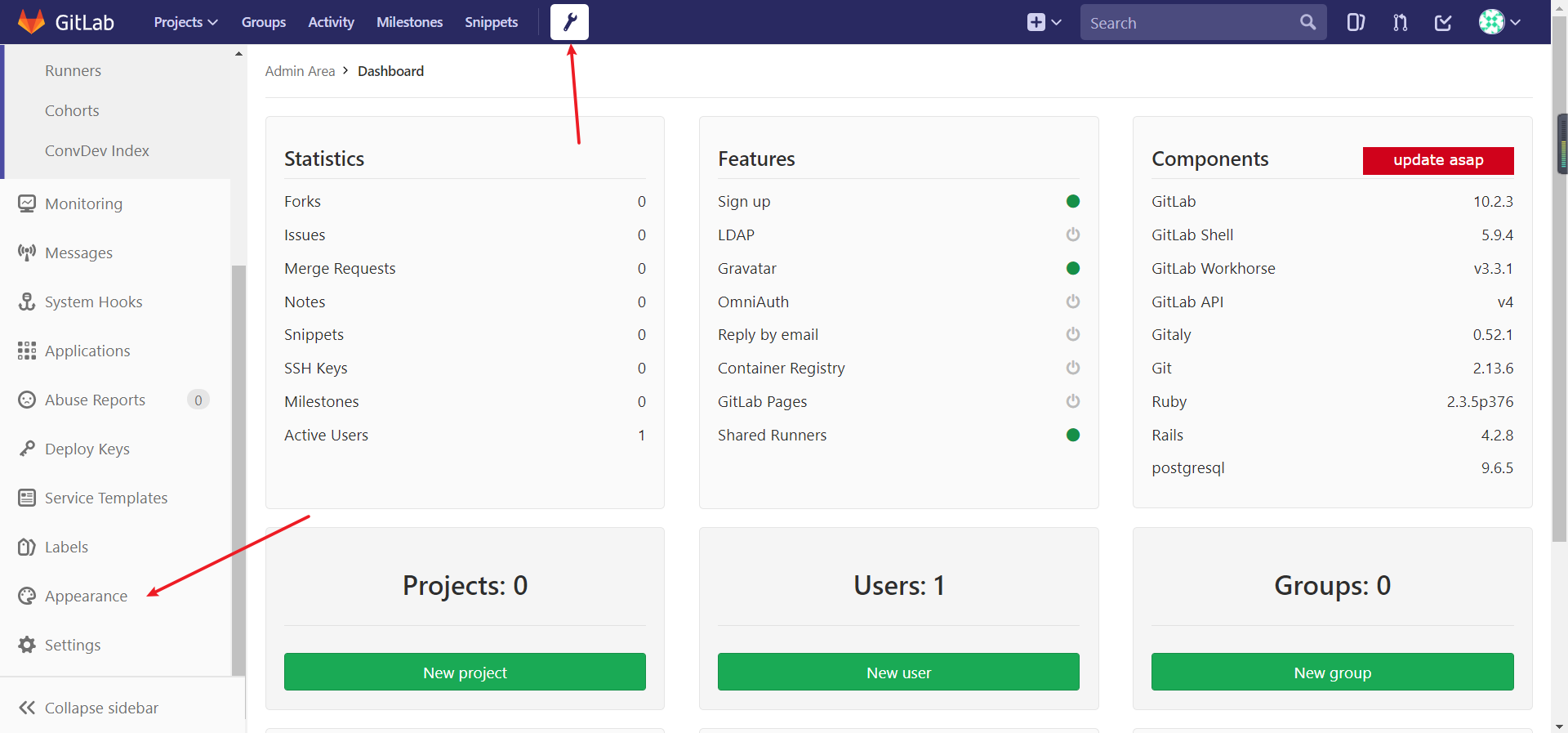Open Cohorts in the sidebar
The image size is (1568, 733).
click(72, 110)
